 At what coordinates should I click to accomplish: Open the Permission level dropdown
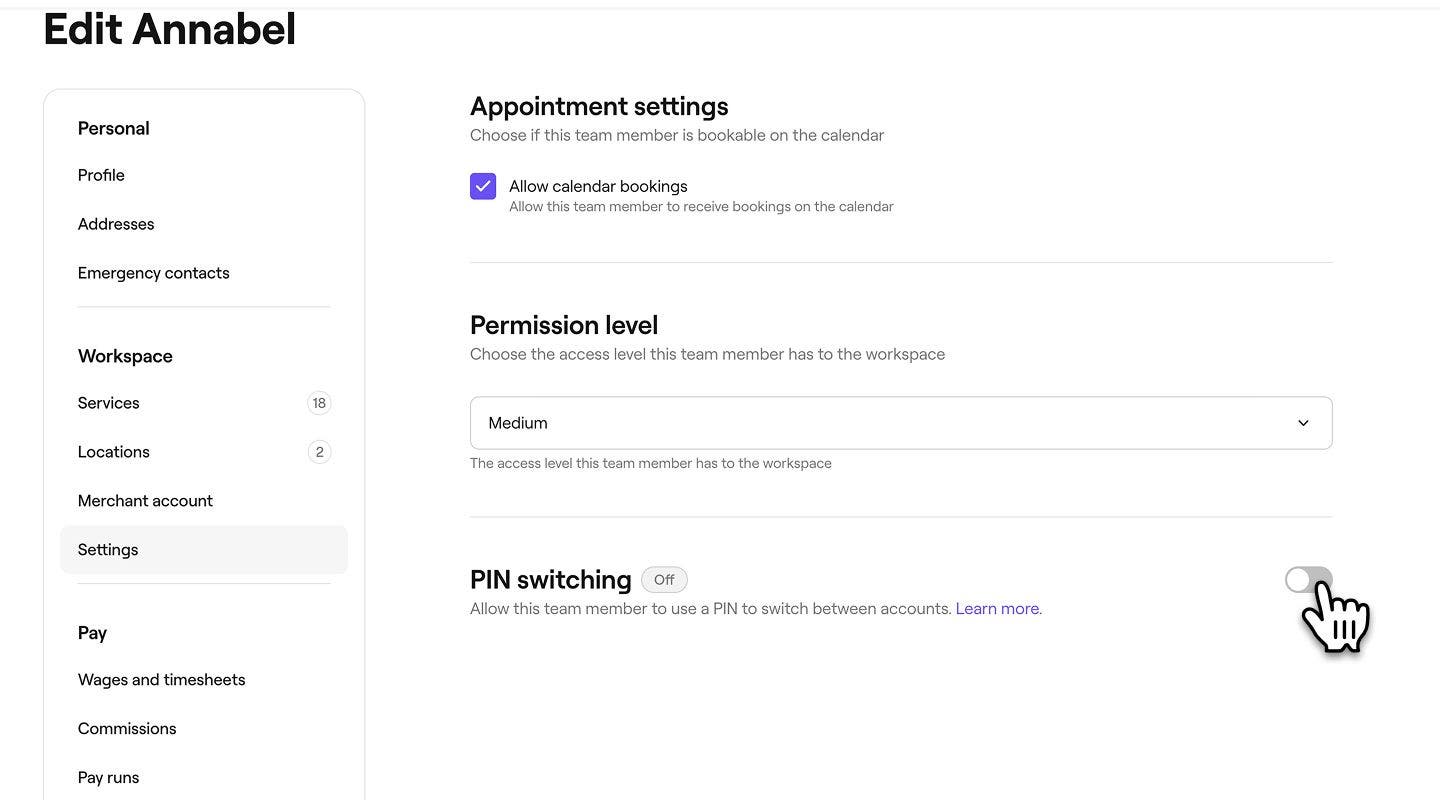point(900,423)
